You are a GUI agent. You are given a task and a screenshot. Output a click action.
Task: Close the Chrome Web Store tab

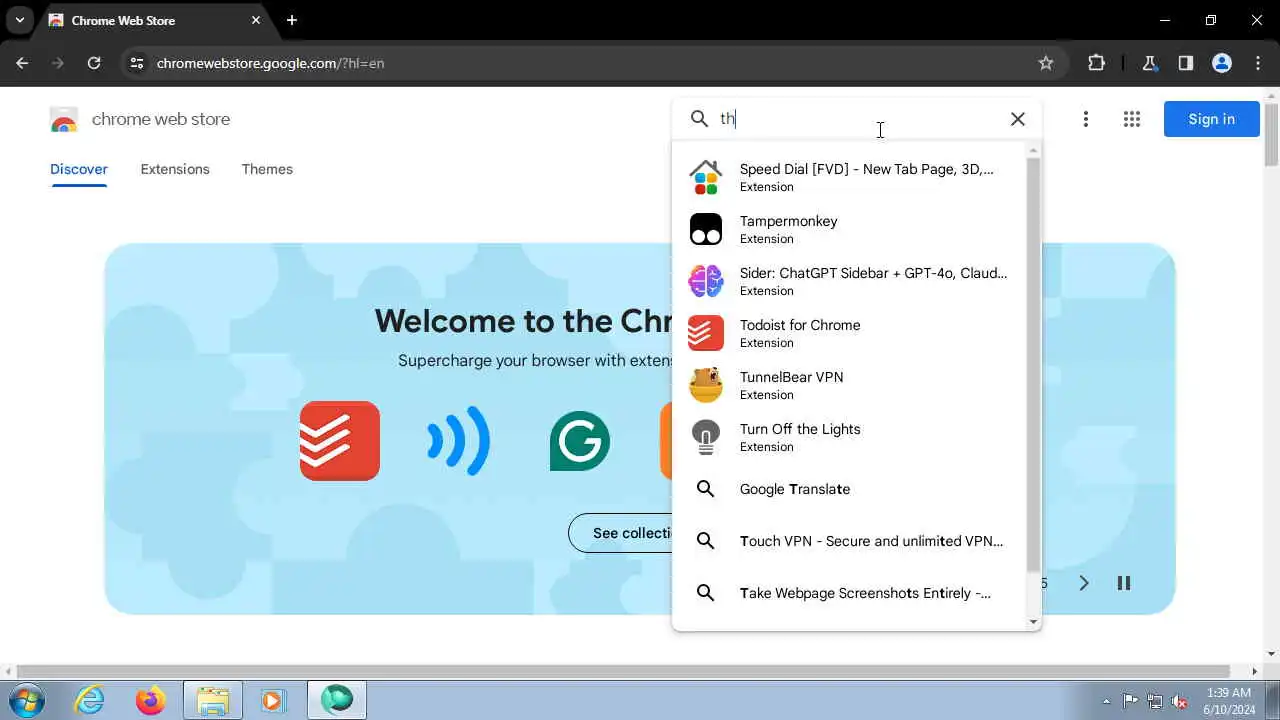(256, 20)
